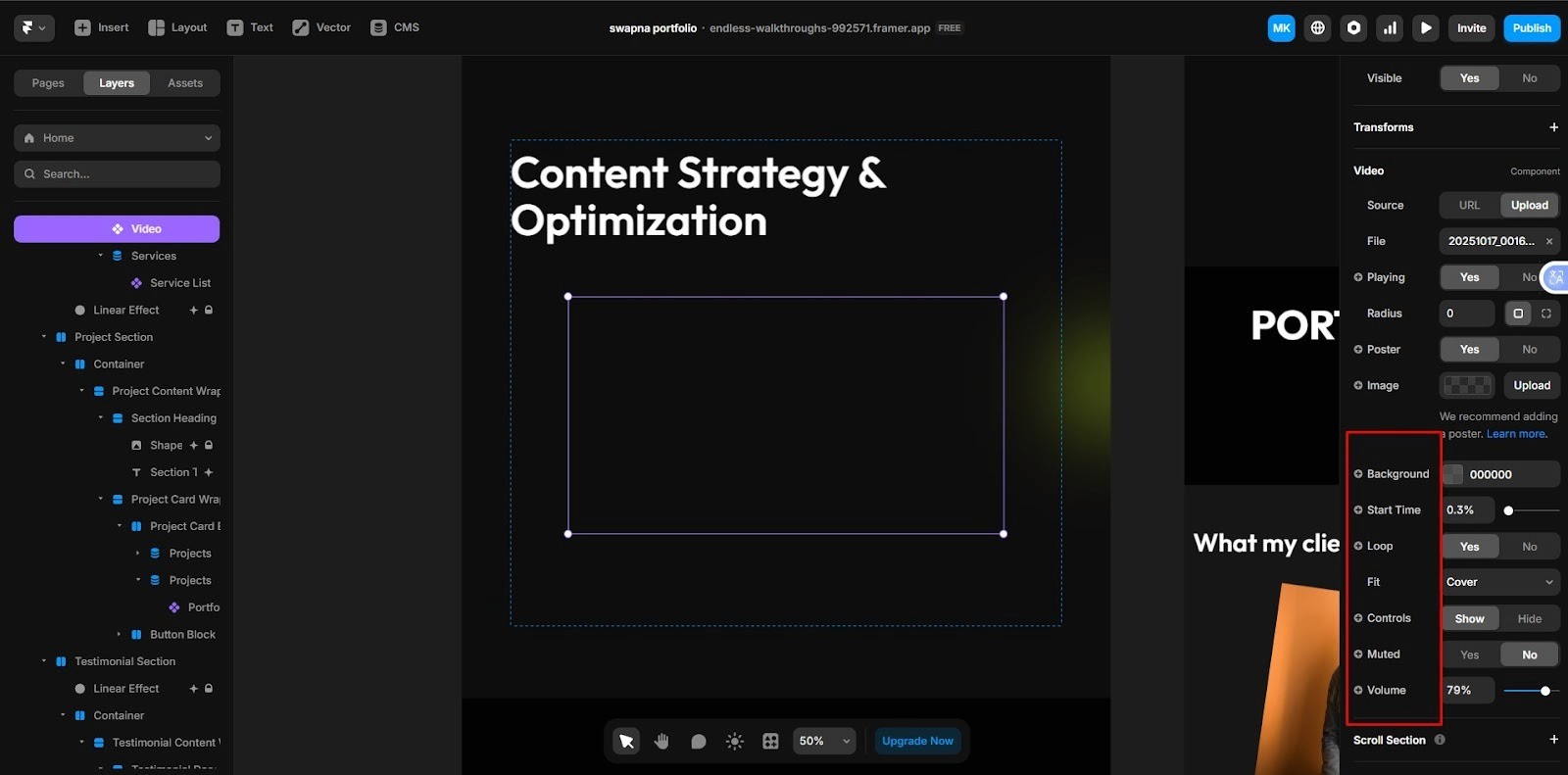The image size is (1568, 775).
Task: Select the Text tool
Action: point(250,27)
